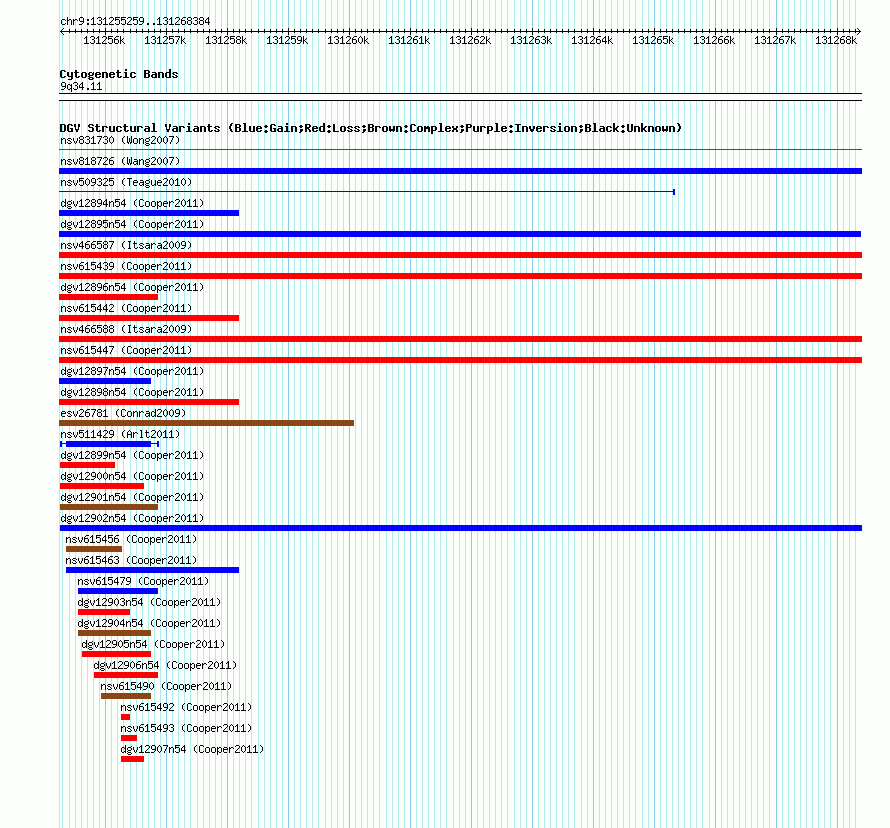This screenshot has width=890, height=828.
Task: Click the Cytogenetic Bands track title
Action: (119, 74)
